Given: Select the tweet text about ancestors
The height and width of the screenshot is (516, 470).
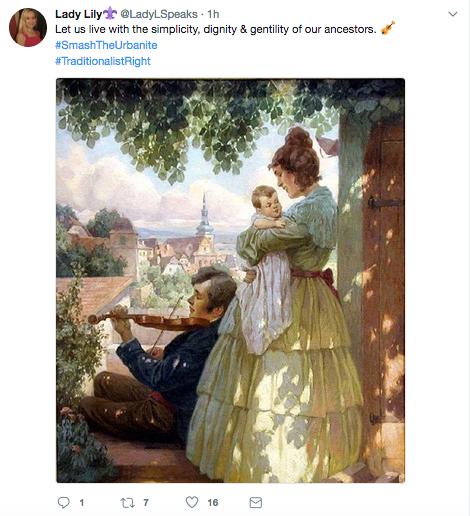Looking at the screenshot, I should 216,29.
